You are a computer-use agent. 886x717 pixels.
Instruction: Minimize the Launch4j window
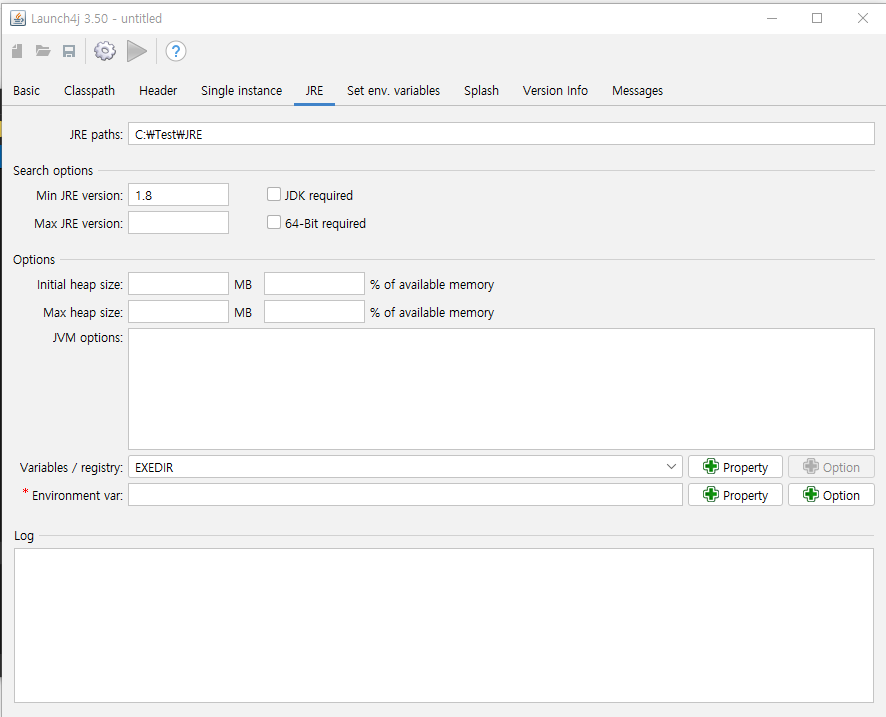point(772,18)
